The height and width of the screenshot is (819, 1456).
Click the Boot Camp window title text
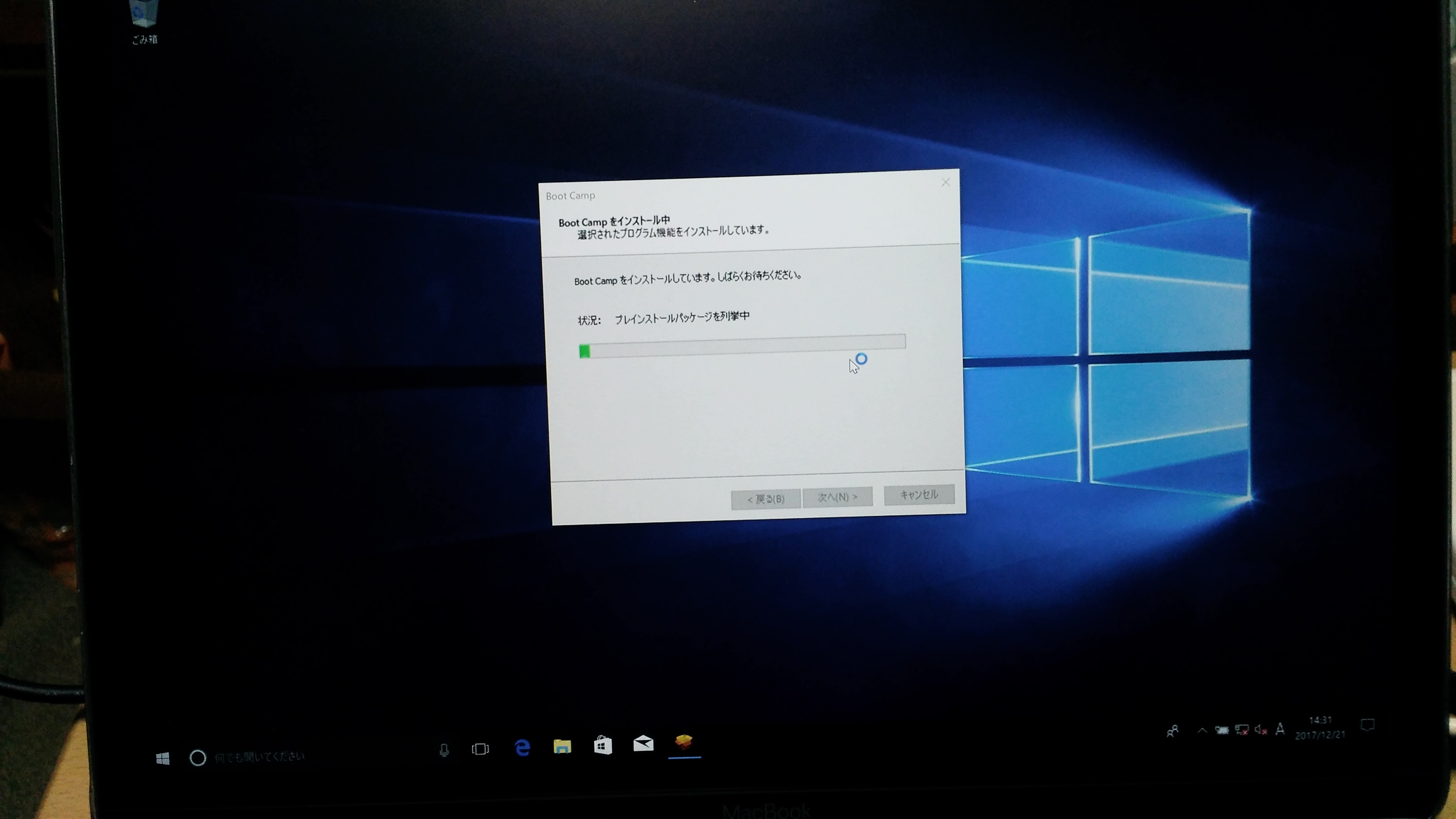click(570, 196)
